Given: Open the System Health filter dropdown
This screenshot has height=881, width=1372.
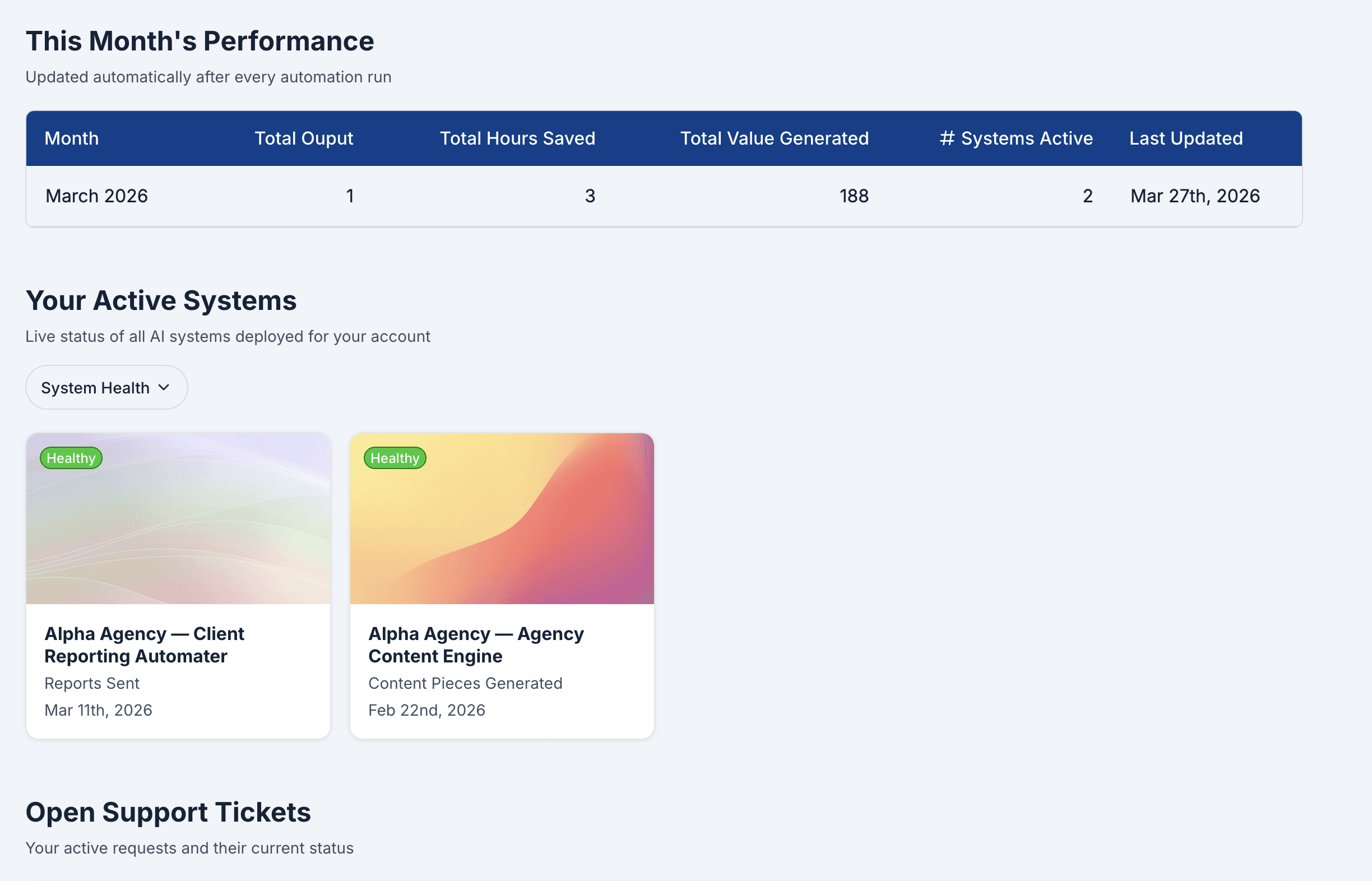Looking at the screenshot, I should [106, 387].
